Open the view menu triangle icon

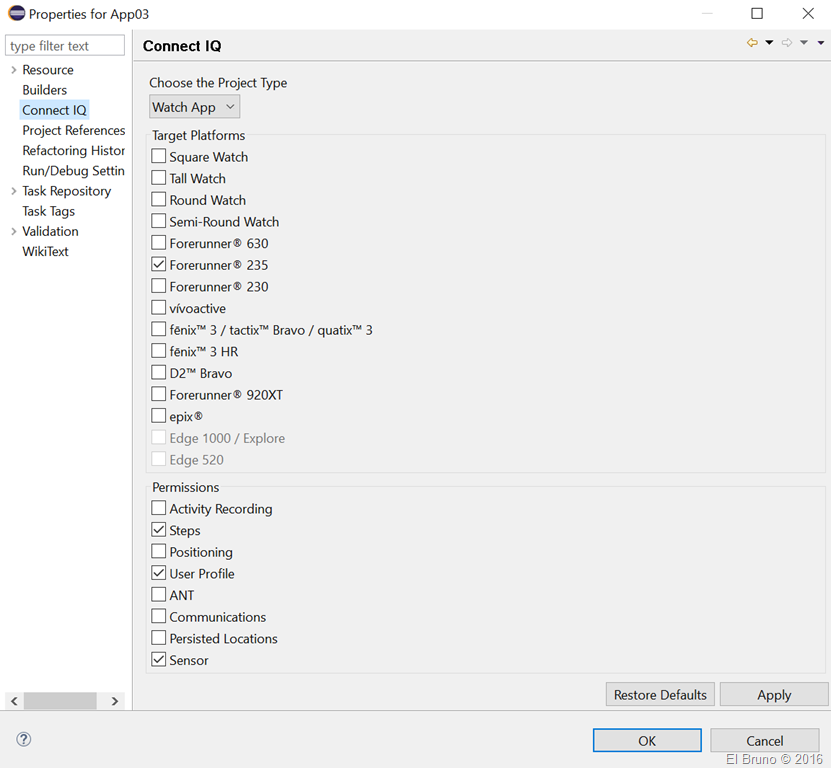click(x=821, y=43)
